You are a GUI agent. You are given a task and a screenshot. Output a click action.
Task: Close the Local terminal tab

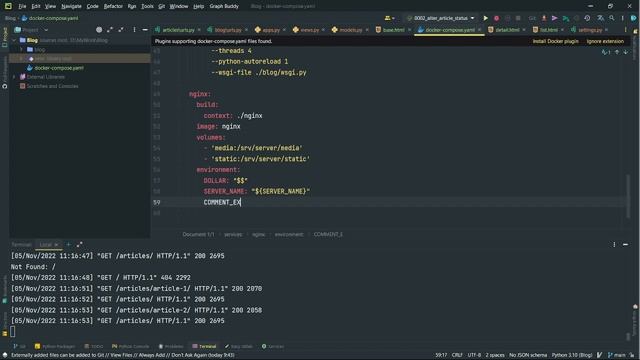point(57,244)
